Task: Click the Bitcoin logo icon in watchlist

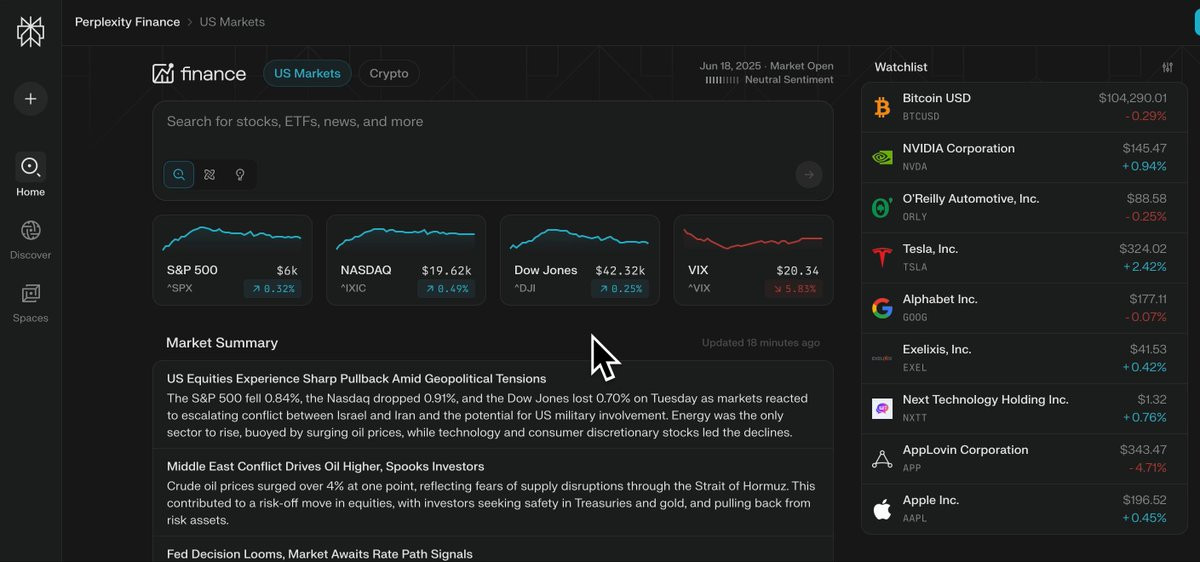Action: pos(882,107)
